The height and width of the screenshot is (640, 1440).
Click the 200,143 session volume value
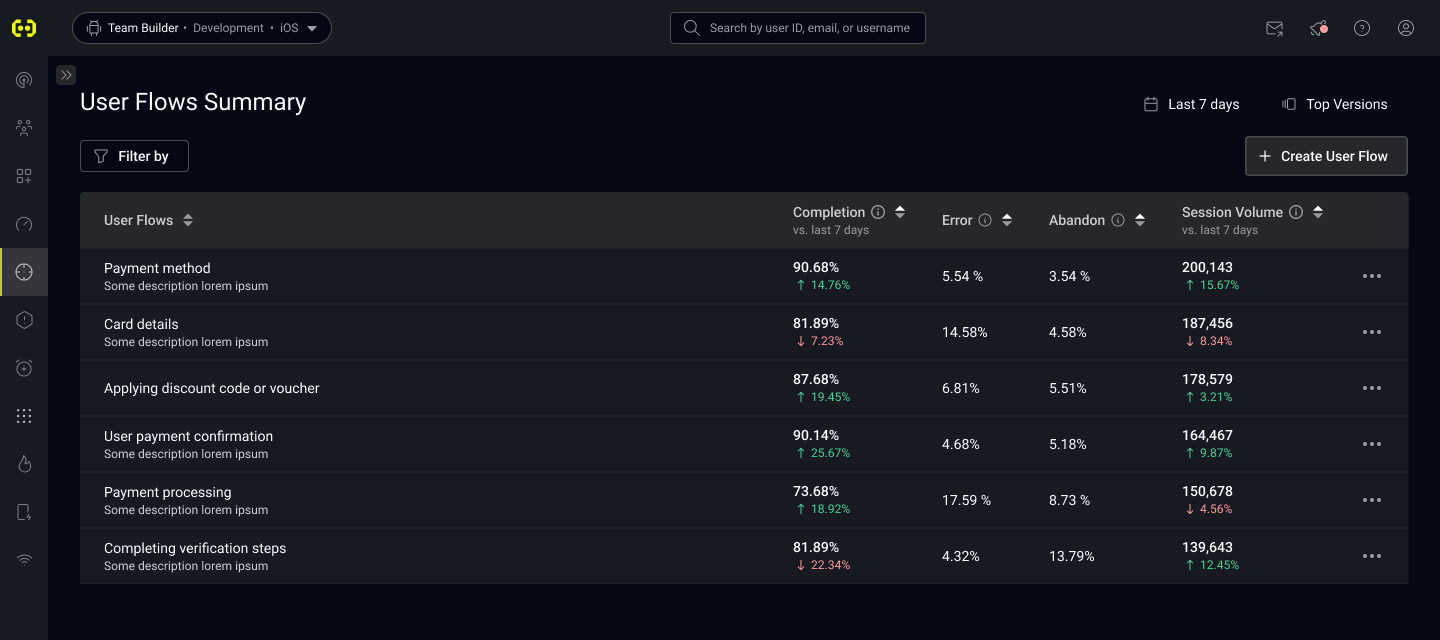click(x=1207, y=267)
